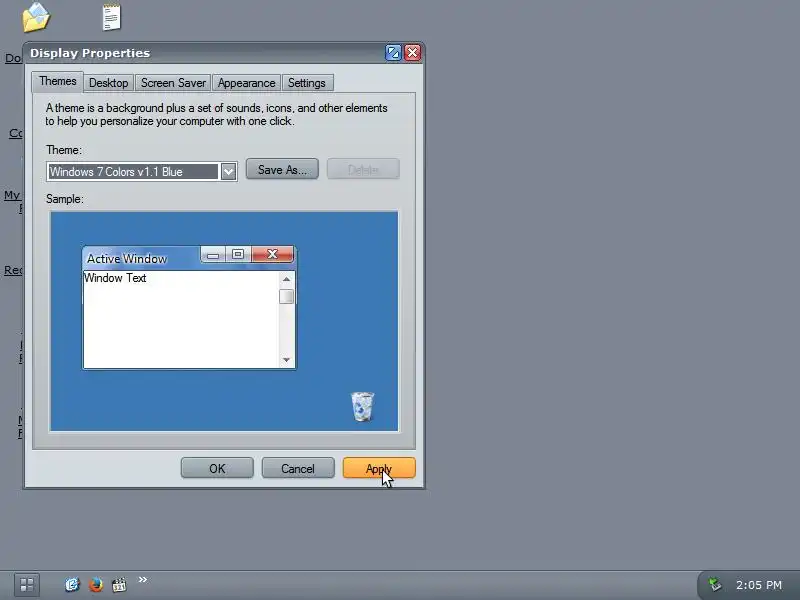This screenshot has width=800, height=600.
Task: Apply the selected theme
Action: pyautogui.click(x=379, y=468)
